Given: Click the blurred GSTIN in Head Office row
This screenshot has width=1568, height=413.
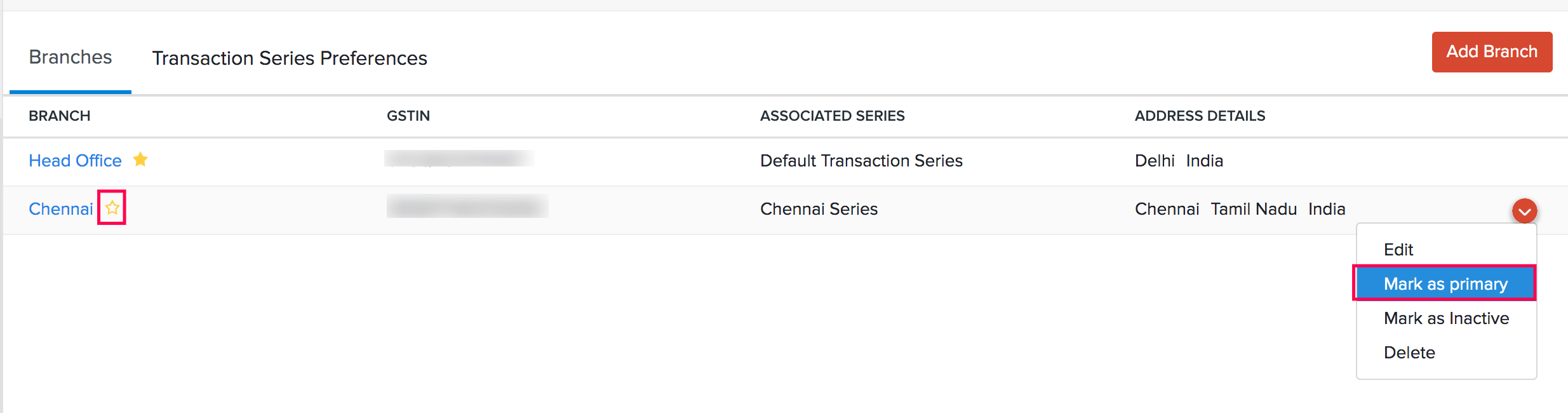Looking at the screenshot, I should pyautogui.click(x=459, y=158).
